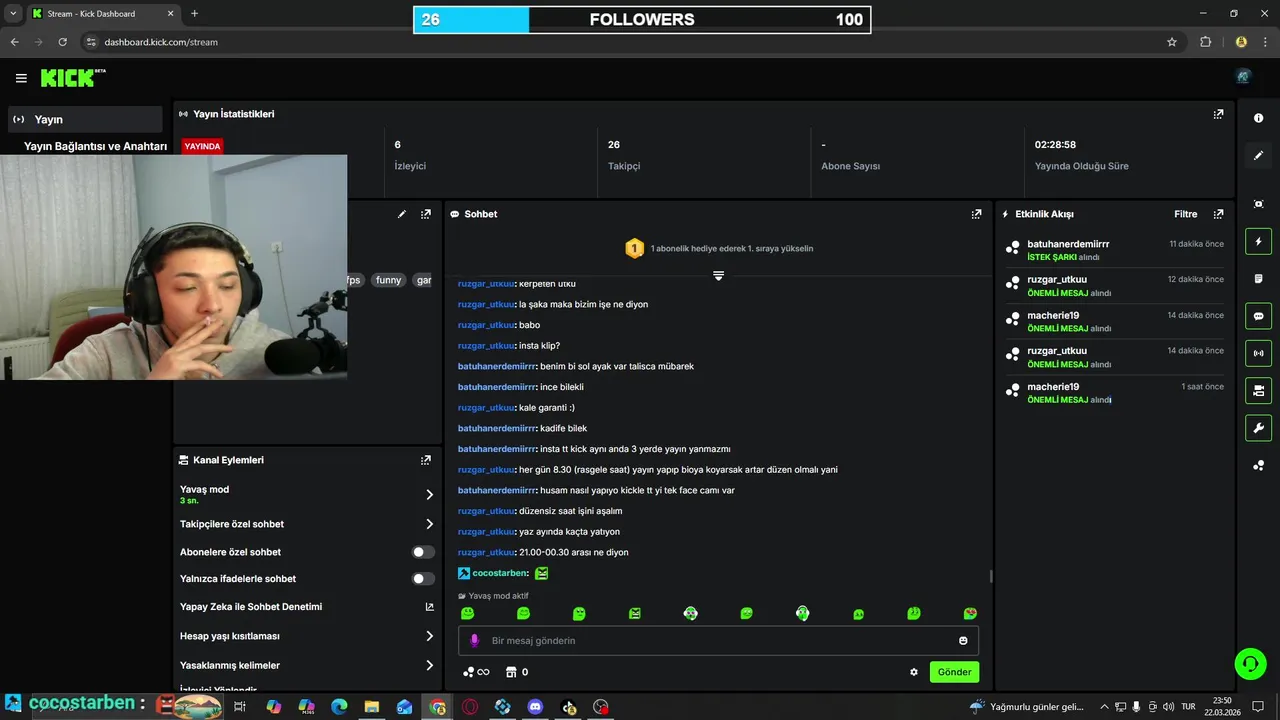Click the Kicks infinity balance icon

click(x=476, y=672)
